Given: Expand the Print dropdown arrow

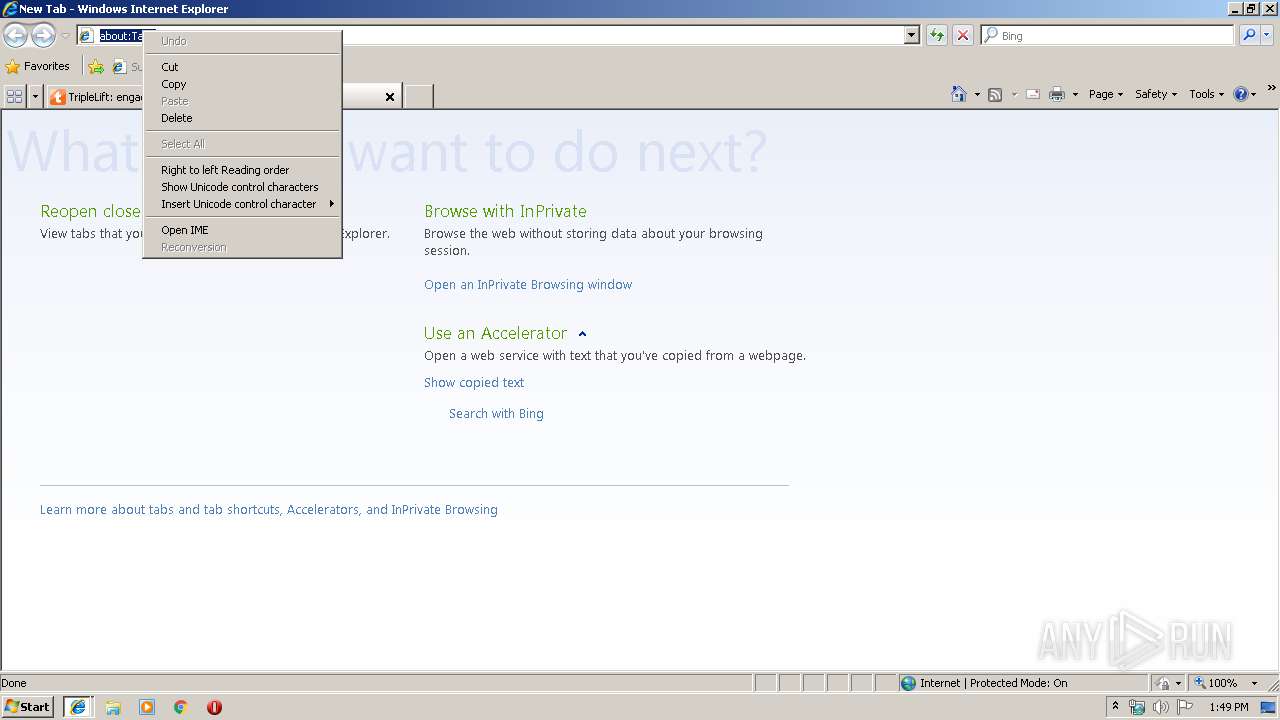Looking at the screenshot, I should tap(1075, 95).
